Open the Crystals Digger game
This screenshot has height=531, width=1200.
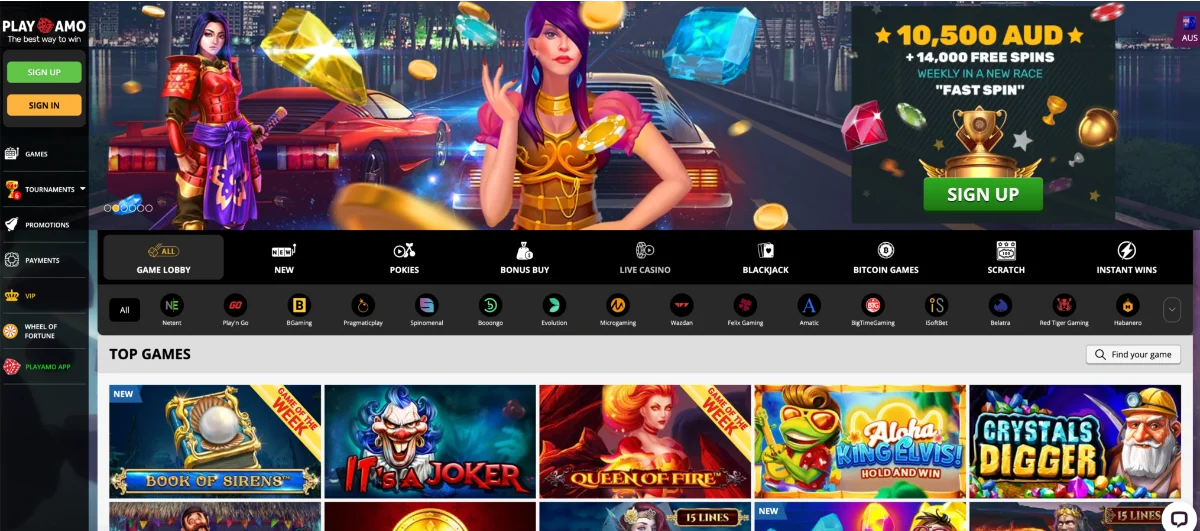pyautogui.click(x=1075, y=441)
